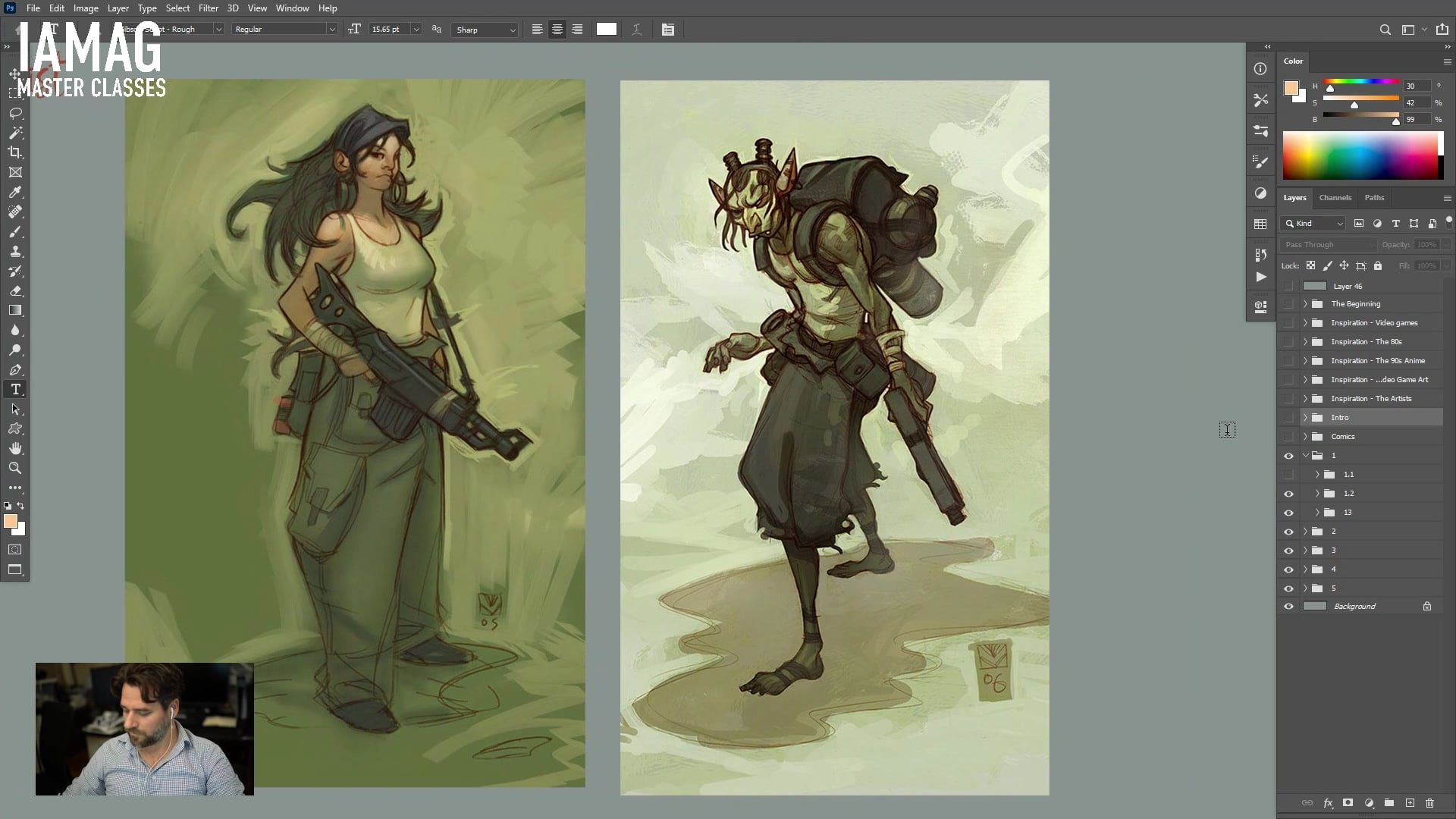
Task: Open the Layer Style fx menu
Action: tap(1328, 802)
